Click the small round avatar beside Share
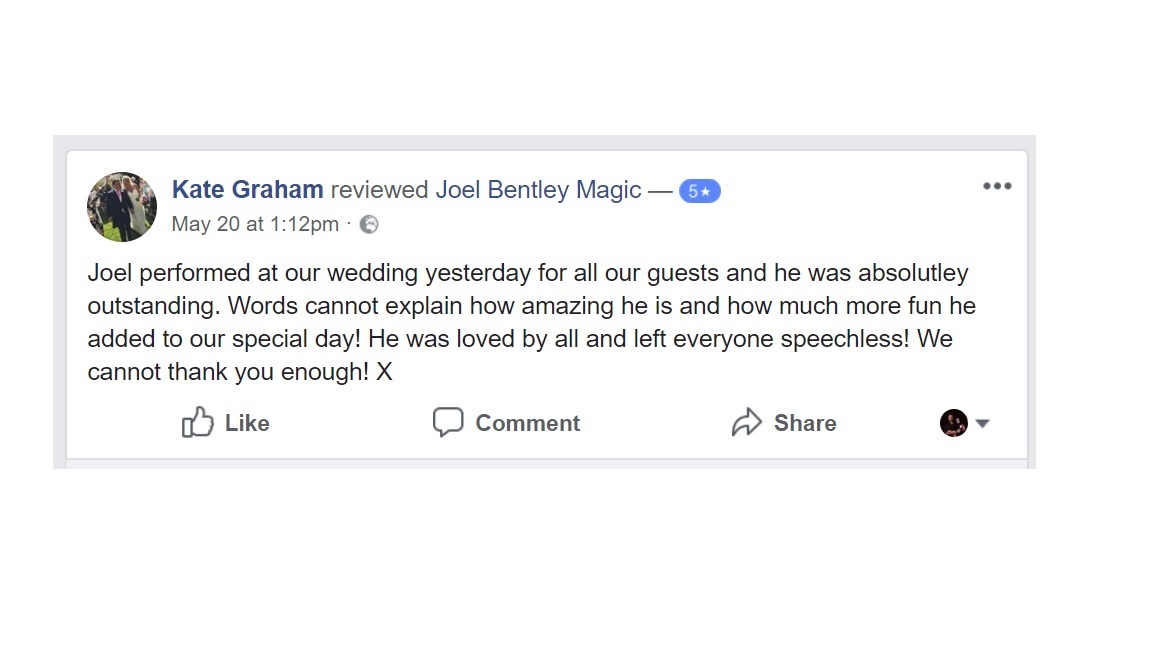This screenshot has width=1152, height=648. click(953, 423)
